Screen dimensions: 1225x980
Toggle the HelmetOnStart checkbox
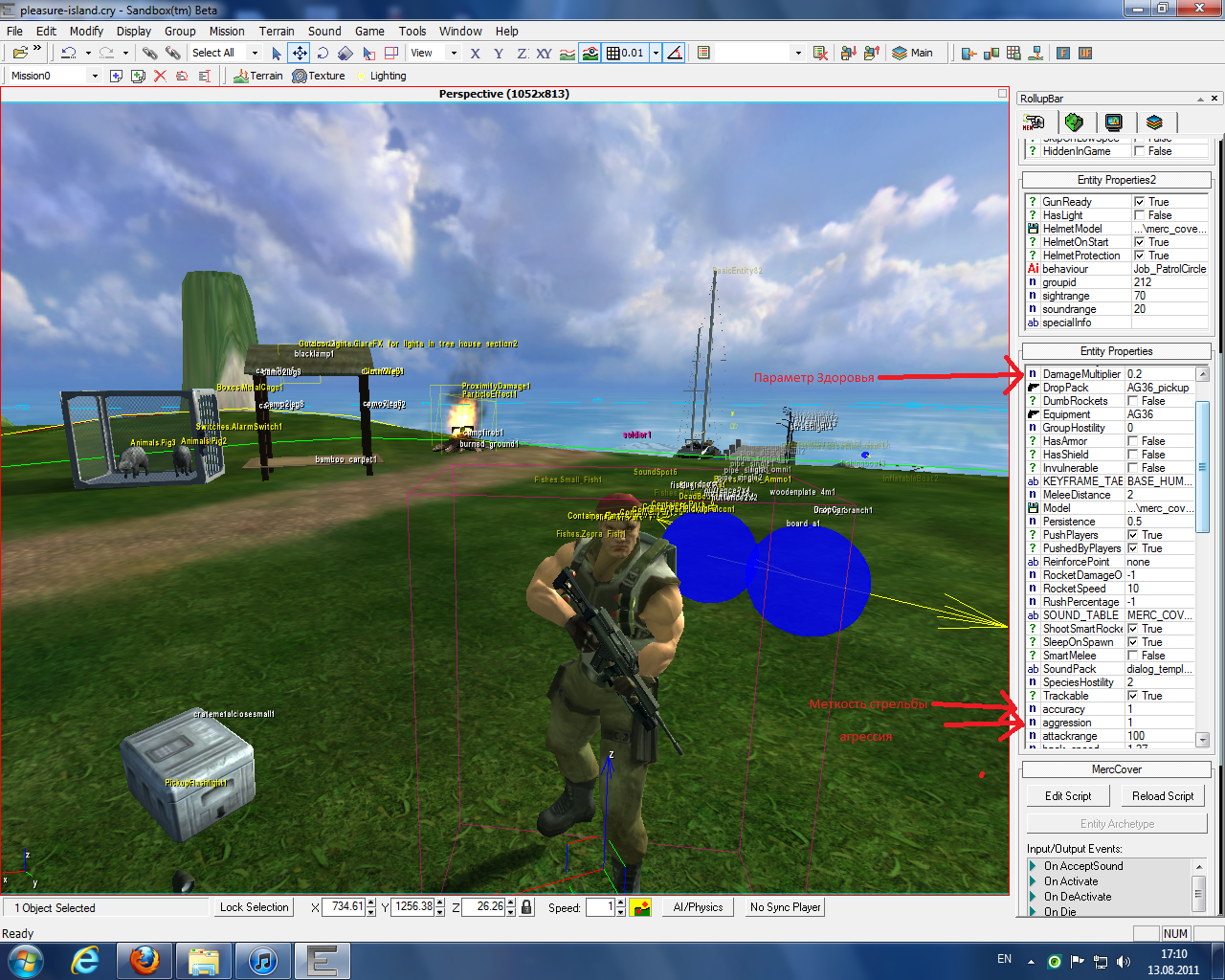(1139, 242)
